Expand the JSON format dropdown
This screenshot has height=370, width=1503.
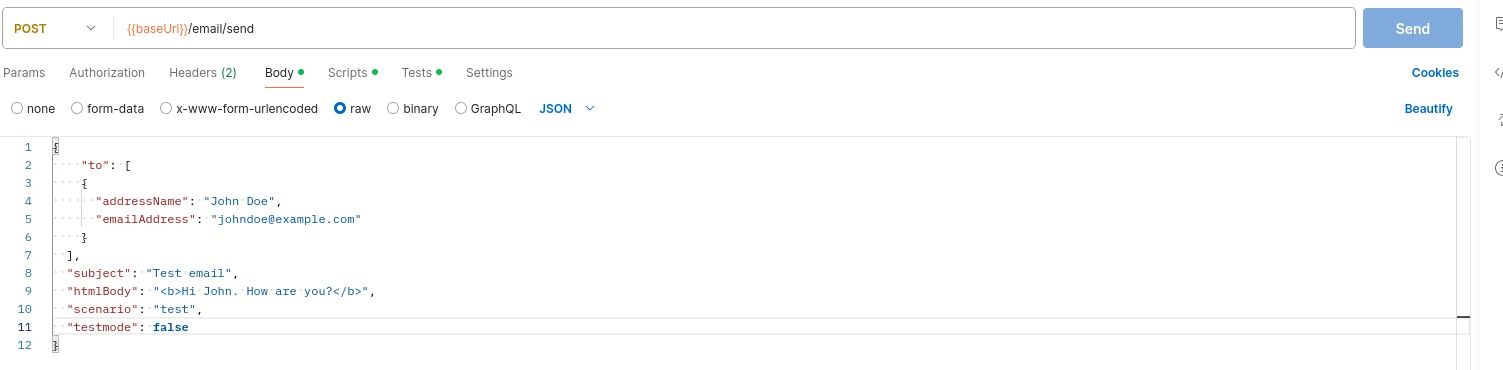(x=567, y=109)
